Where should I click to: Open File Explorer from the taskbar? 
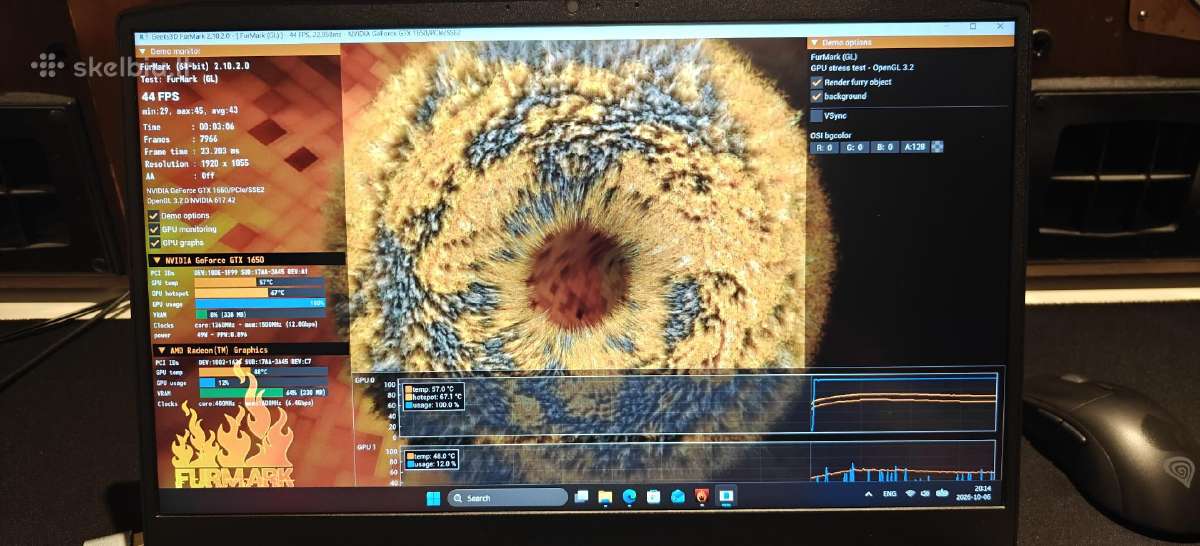[605, 497]
